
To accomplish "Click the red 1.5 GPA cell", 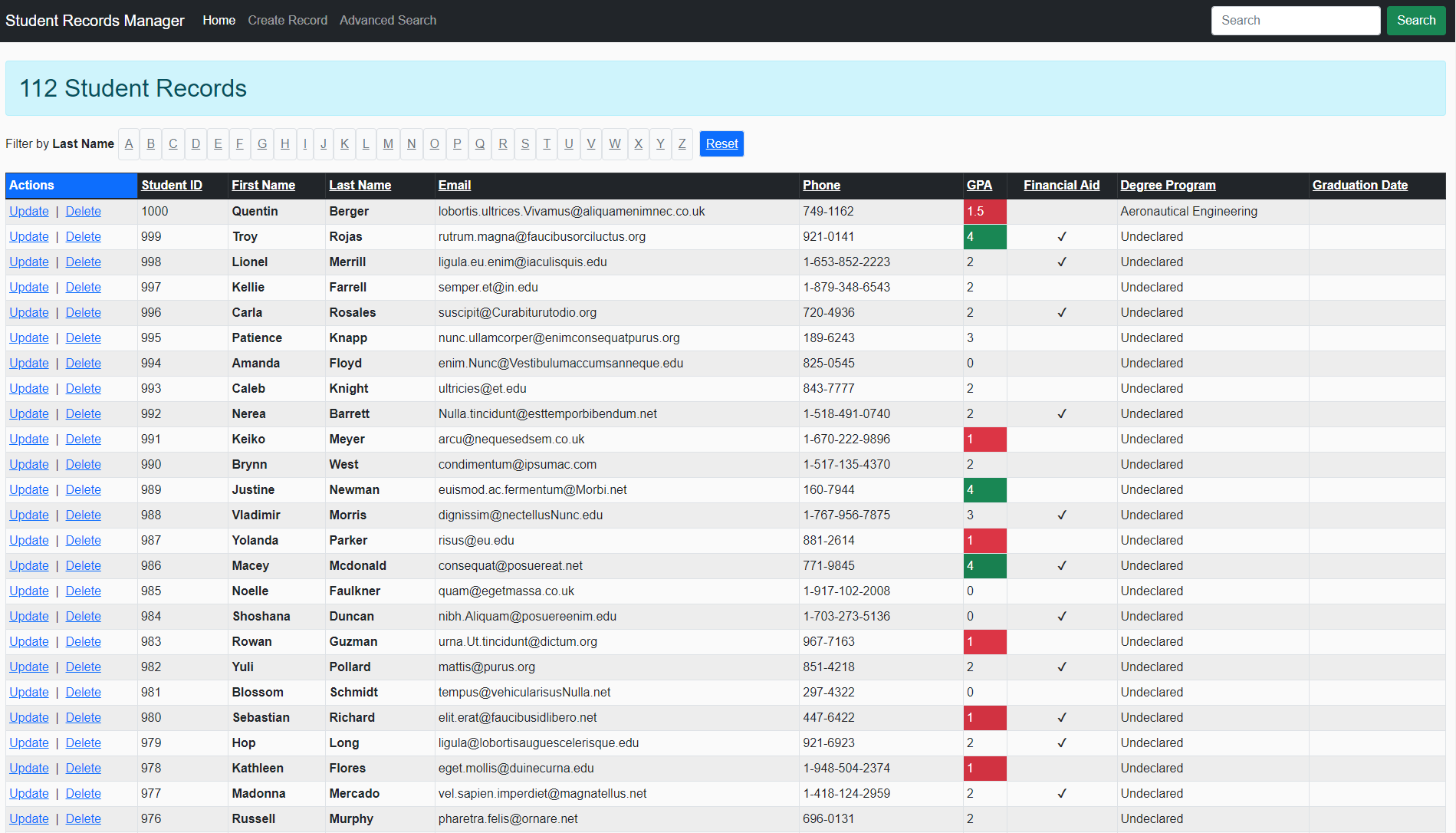I will 984,212.
